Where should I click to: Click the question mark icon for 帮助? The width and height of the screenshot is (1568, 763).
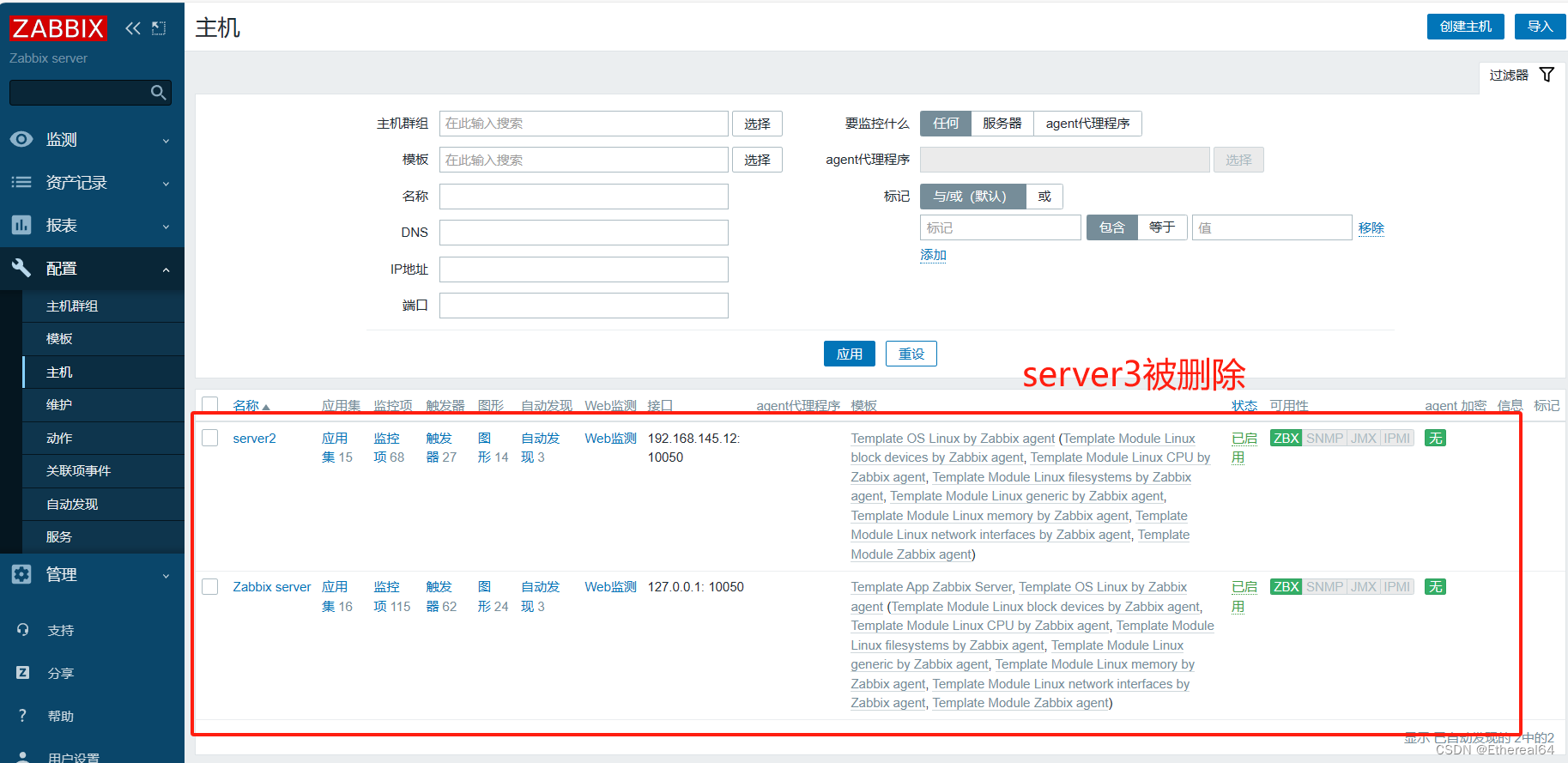tap(22, 716)
